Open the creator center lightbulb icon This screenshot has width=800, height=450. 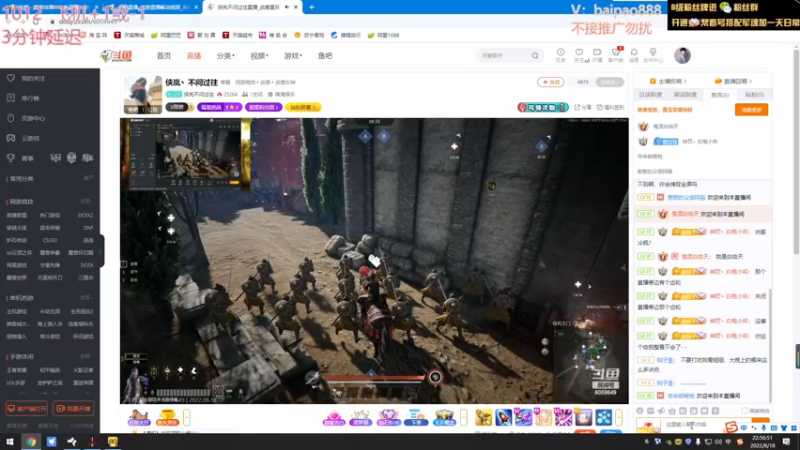(x=653, y=55)
